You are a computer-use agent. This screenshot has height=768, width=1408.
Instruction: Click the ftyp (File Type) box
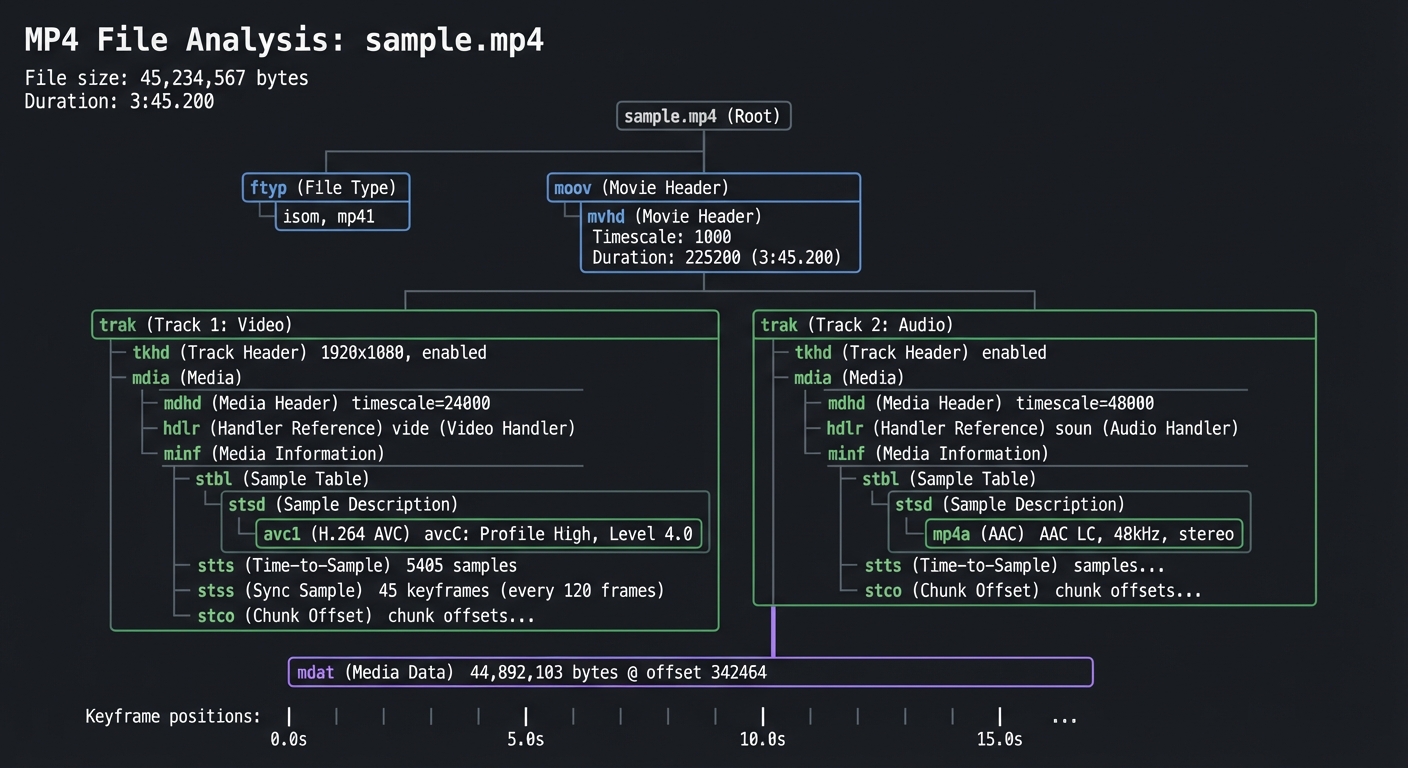coord(325,187)
